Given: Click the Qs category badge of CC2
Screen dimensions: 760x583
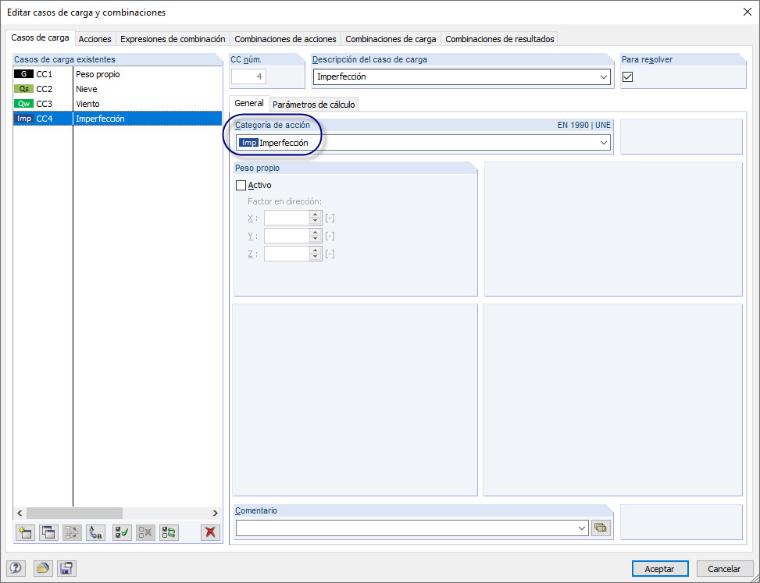Looking at the screenshot, I should coord(23,89).
